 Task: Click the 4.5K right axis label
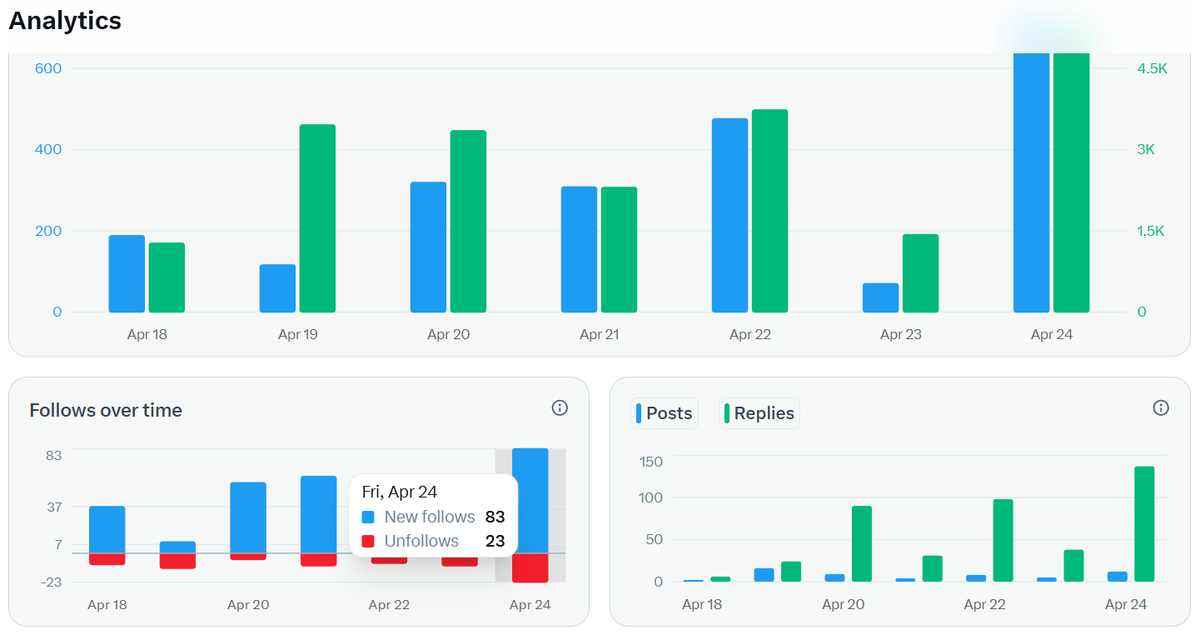click(x=1152, y=68)
